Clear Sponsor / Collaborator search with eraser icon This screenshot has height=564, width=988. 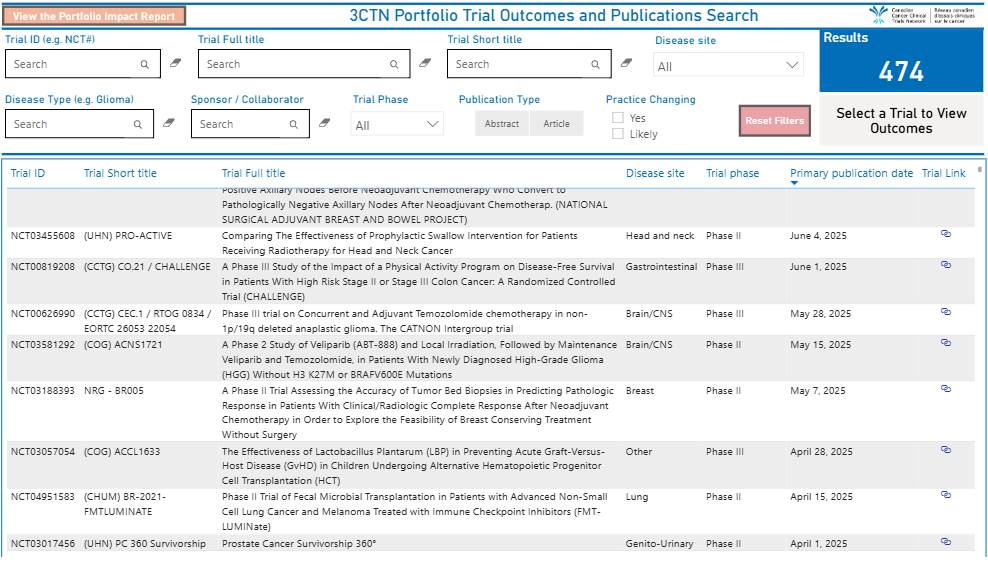[x=324, y=123]
